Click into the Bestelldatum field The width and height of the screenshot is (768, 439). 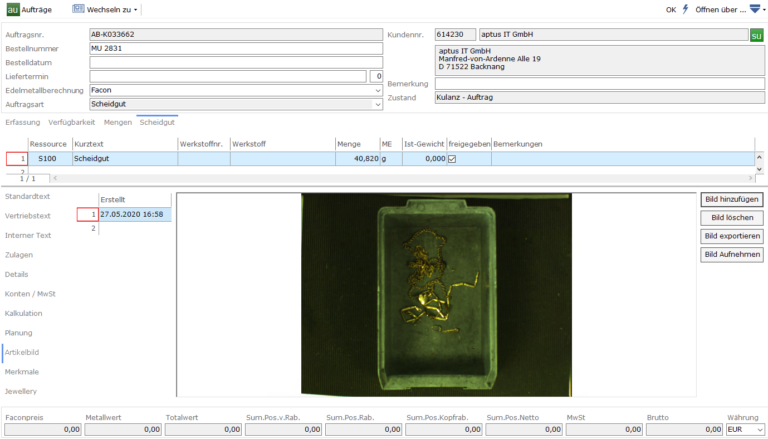(x=236, y=62)
